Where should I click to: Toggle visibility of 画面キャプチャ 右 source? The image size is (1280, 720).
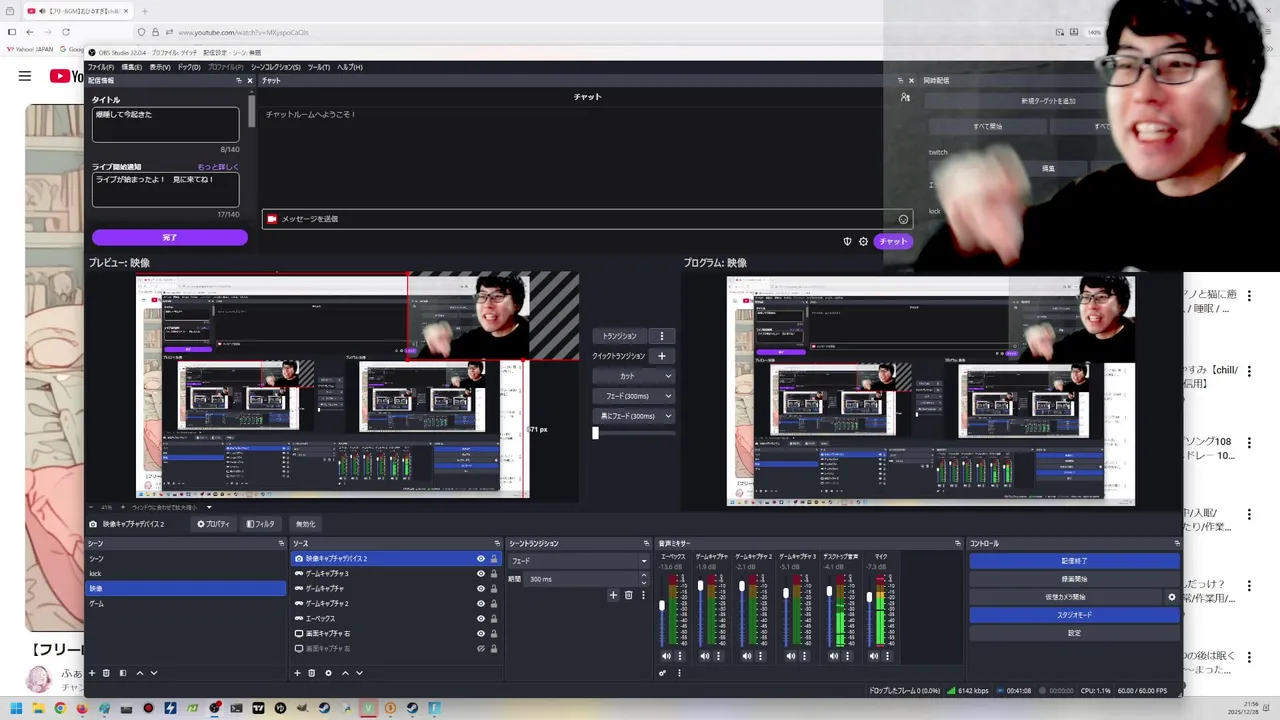click(x=480, y=634)
